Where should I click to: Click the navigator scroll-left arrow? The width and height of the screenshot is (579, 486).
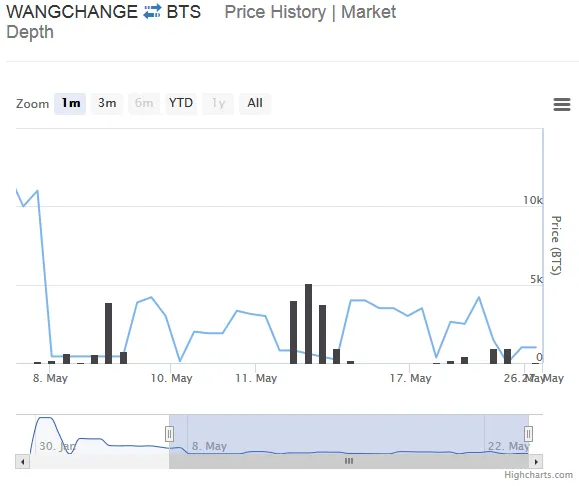tap(23, 462)
